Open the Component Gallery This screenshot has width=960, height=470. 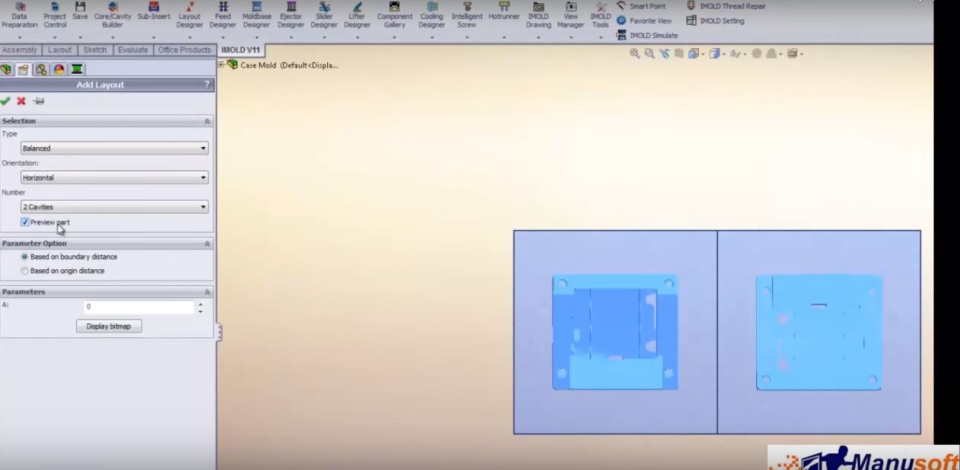pyautogui.click(x=394, y=15)
